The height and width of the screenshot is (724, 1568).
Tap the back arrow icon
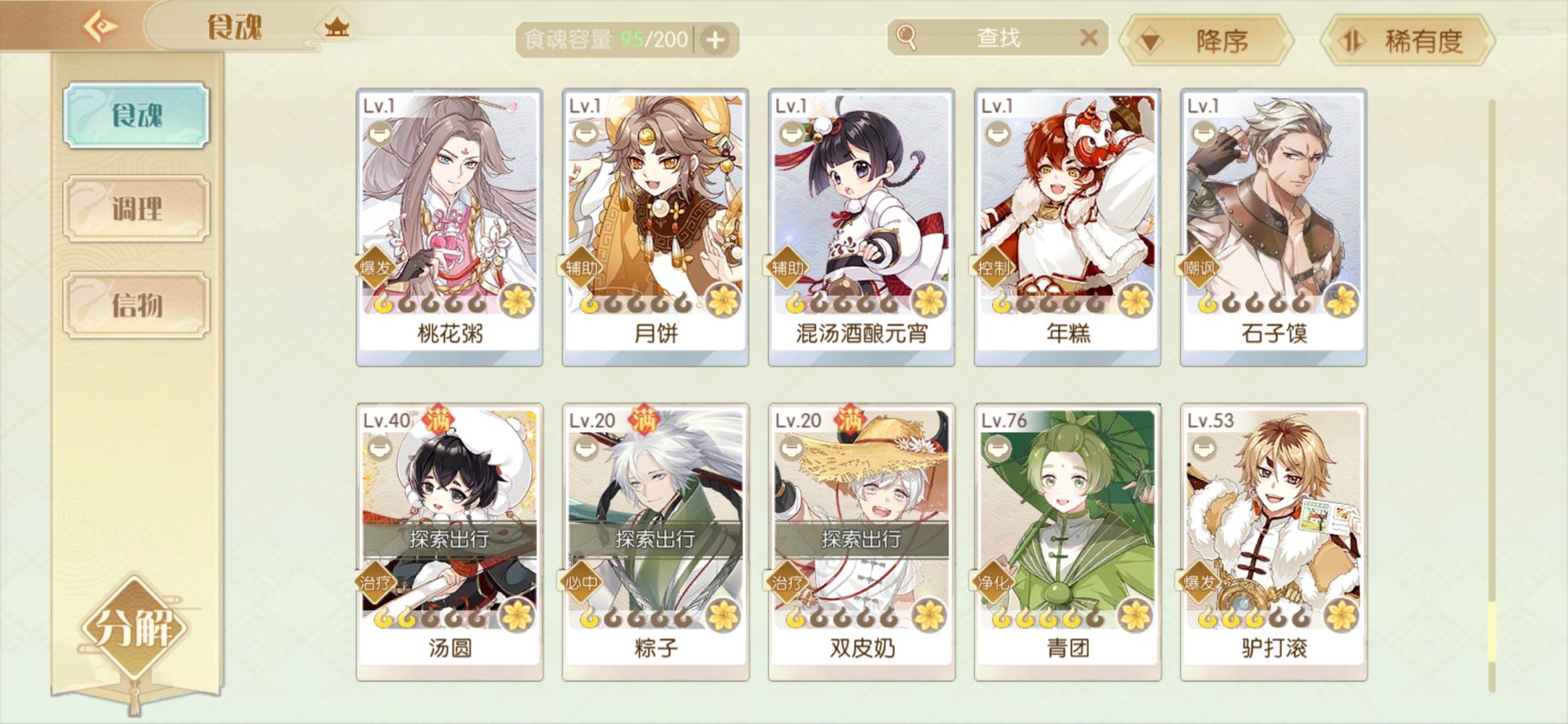[x=100, y=27]
